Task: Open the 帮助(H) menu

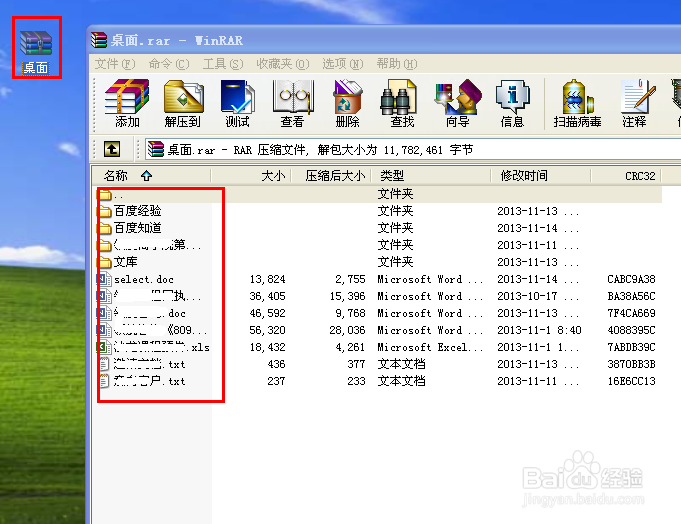Action: click(397, 64)
